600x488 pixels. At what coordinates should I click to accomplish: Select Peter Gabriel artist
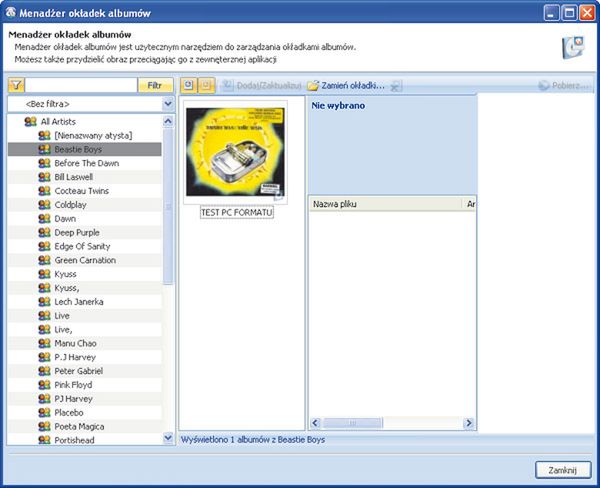point(78,371)
